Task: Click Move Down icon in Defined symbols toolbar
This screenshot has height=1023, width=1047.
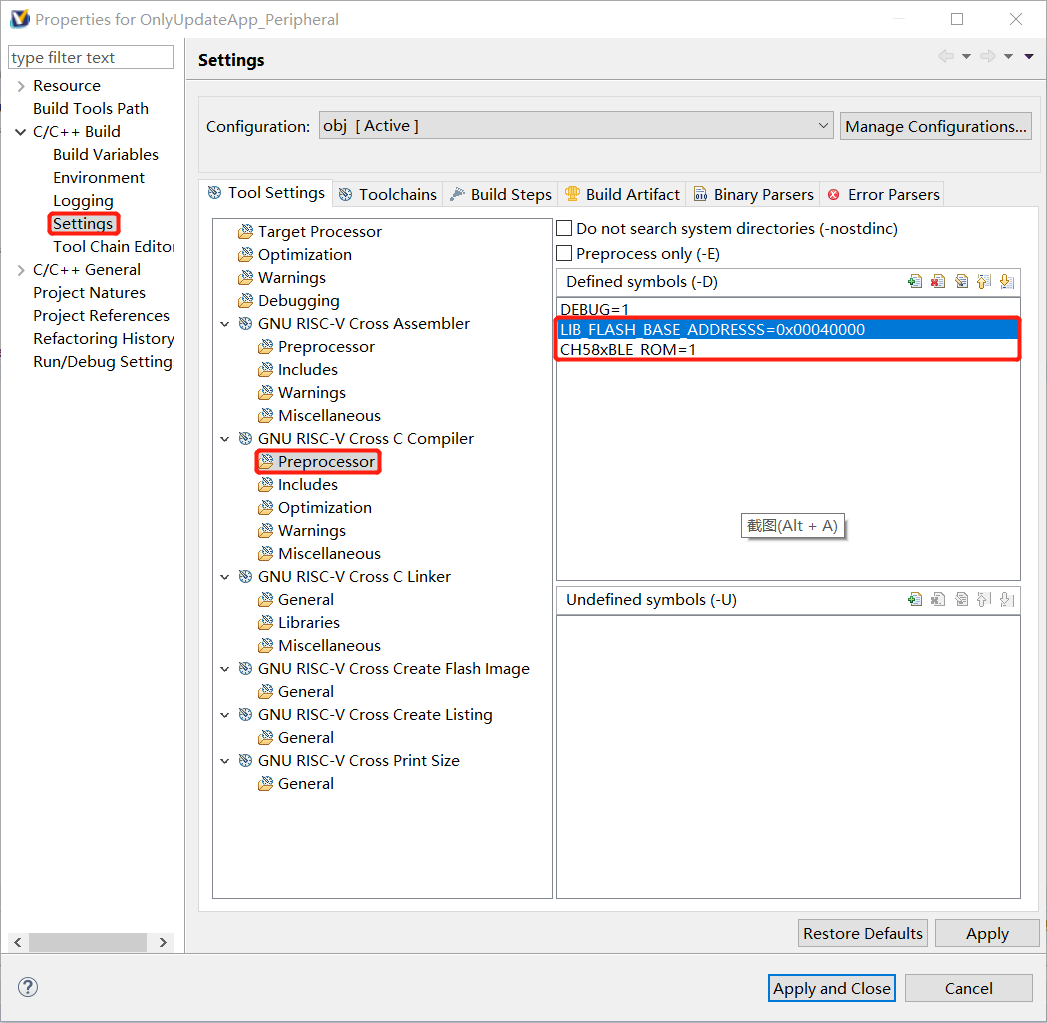Action: pyautogui.click(x=1007, y=282)
